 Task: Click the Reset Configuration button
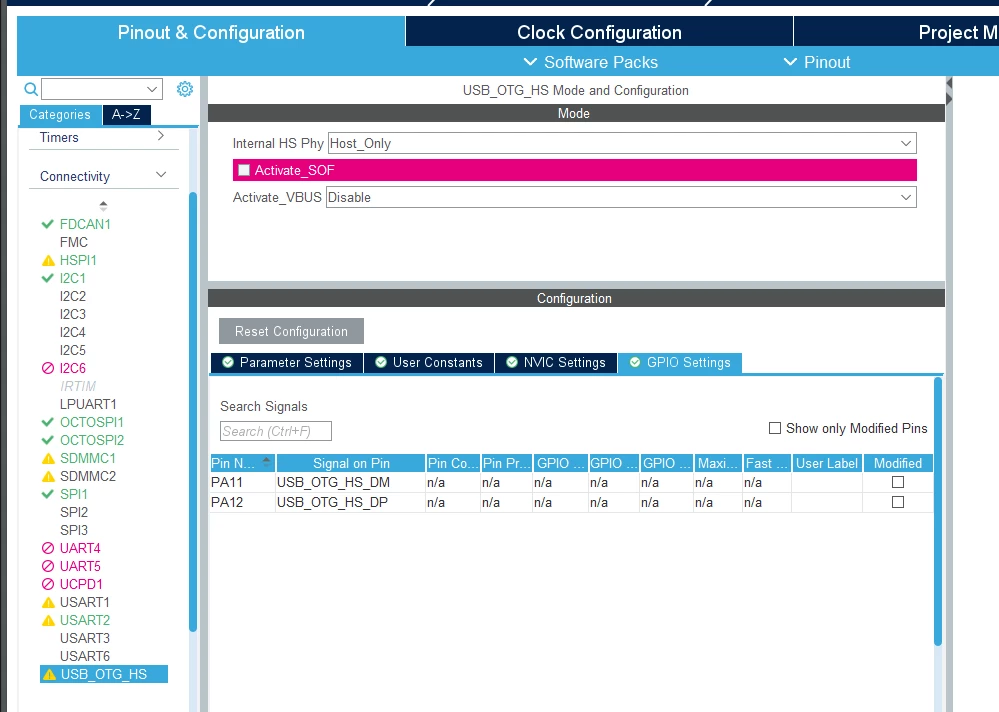coord(291,331)
